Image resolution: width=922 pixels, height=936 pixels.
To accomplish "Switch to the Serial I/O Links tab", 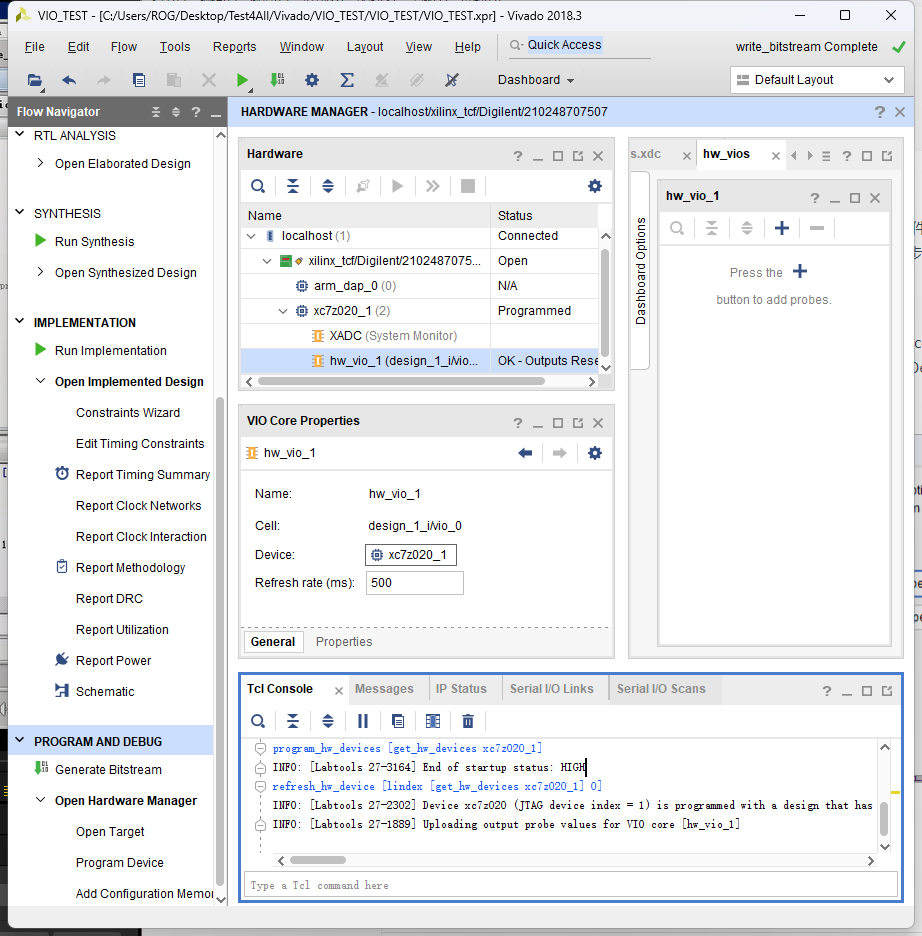I will (552, 689).
